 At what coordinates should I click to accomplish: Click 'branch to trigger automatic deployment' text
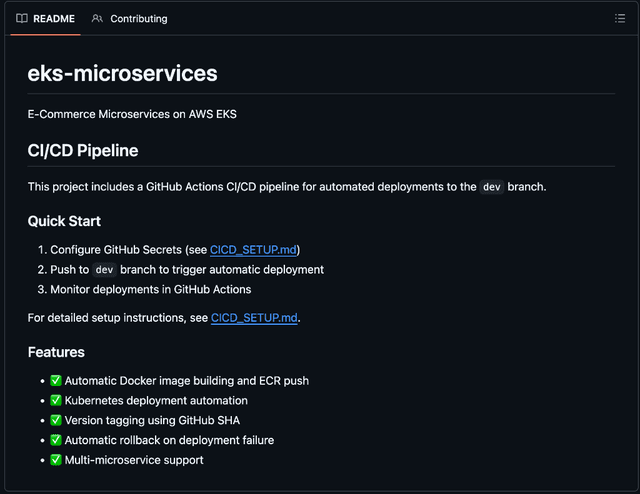(222, 270)
